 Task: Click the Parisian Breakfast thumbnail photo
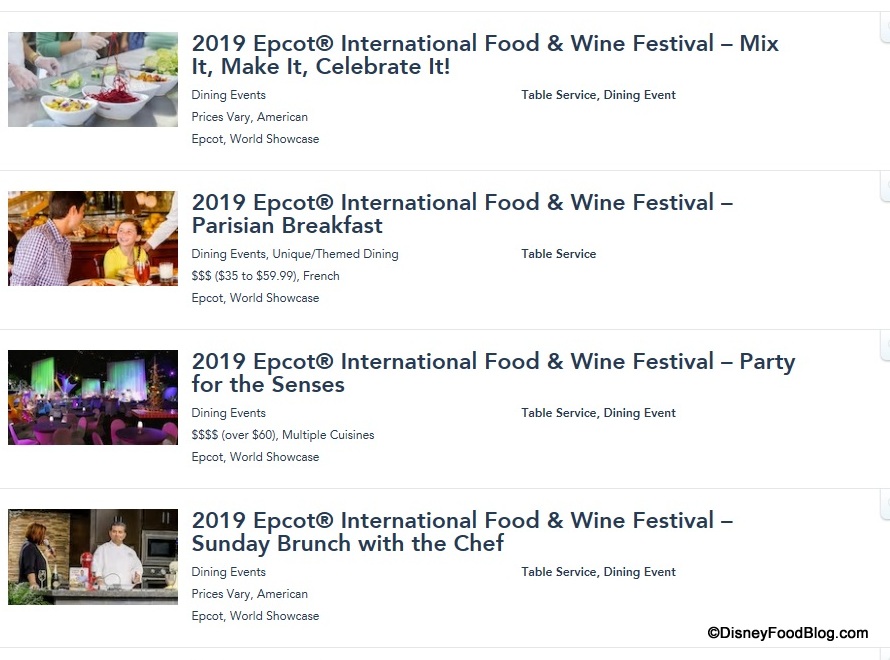[x=93, y=238]
